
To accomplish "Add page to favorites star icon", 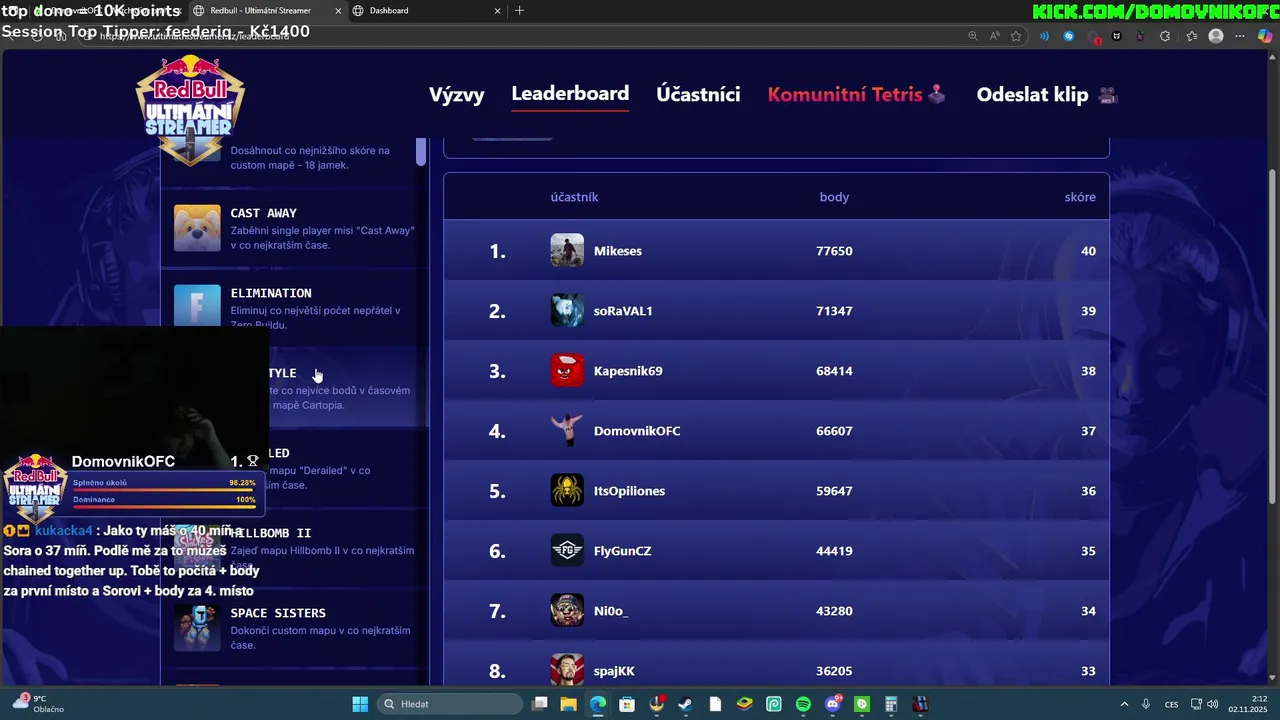I will coord(1016,36).
